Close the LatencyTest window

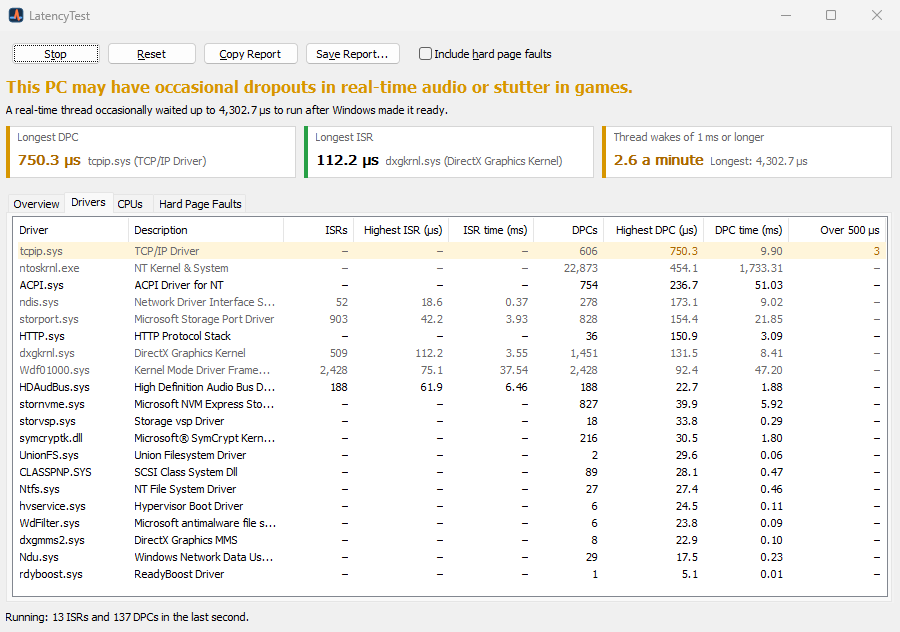coord(876,15)
